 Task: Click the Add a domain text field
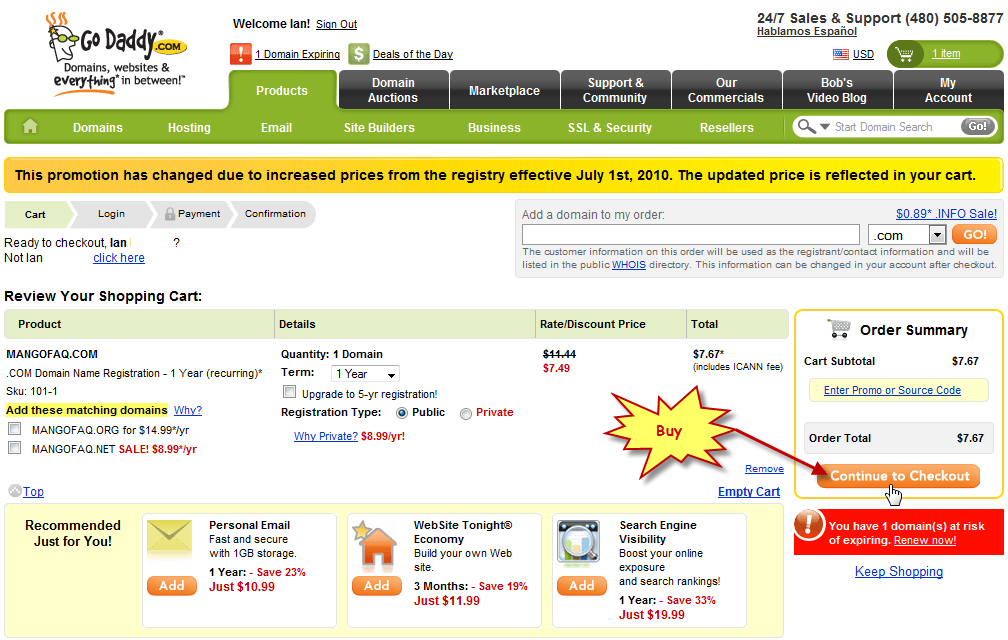(691, 235)
